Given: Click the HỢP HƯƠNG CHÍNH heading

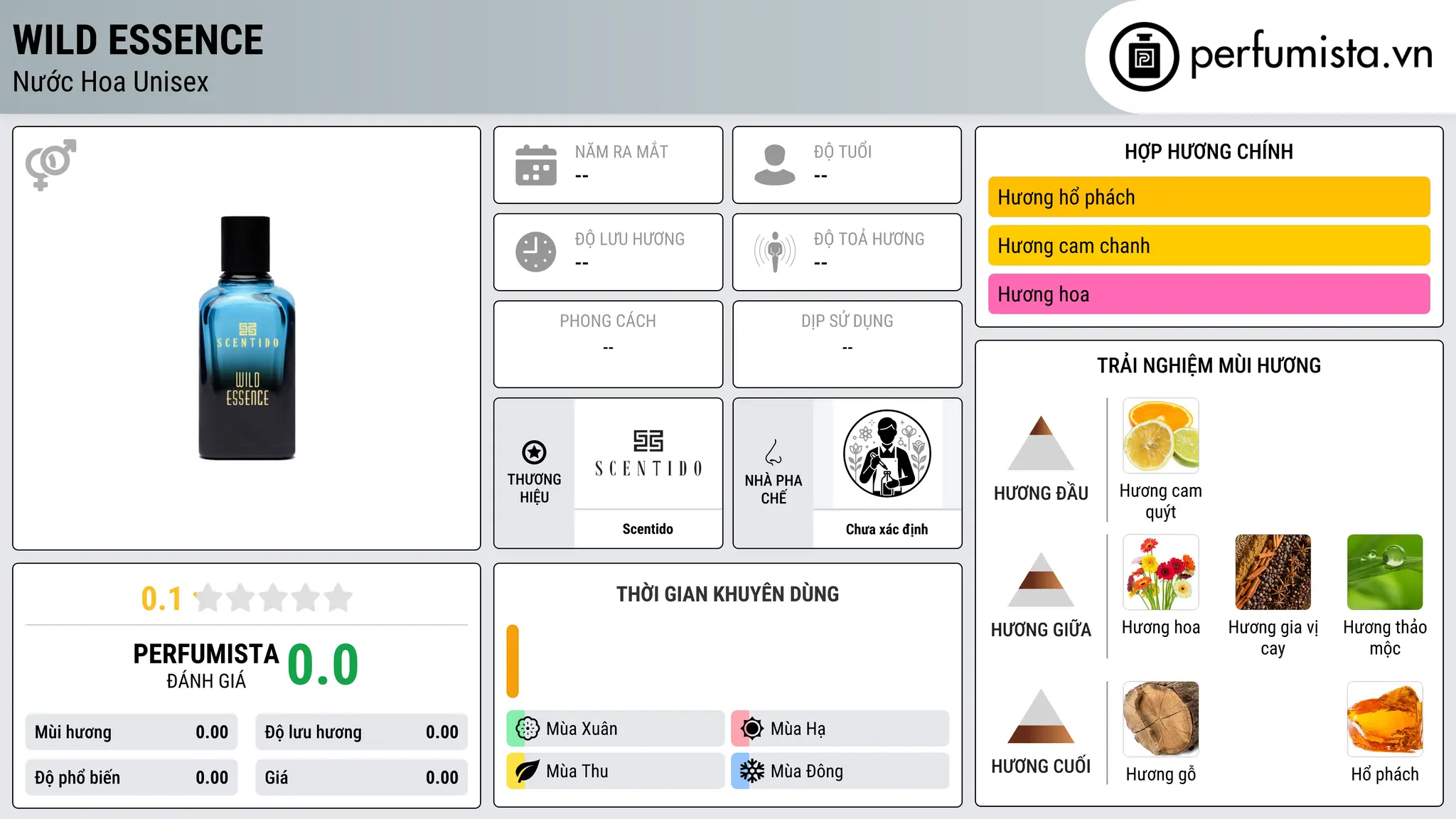Looking at the screenshot, I should point(1209,151).
